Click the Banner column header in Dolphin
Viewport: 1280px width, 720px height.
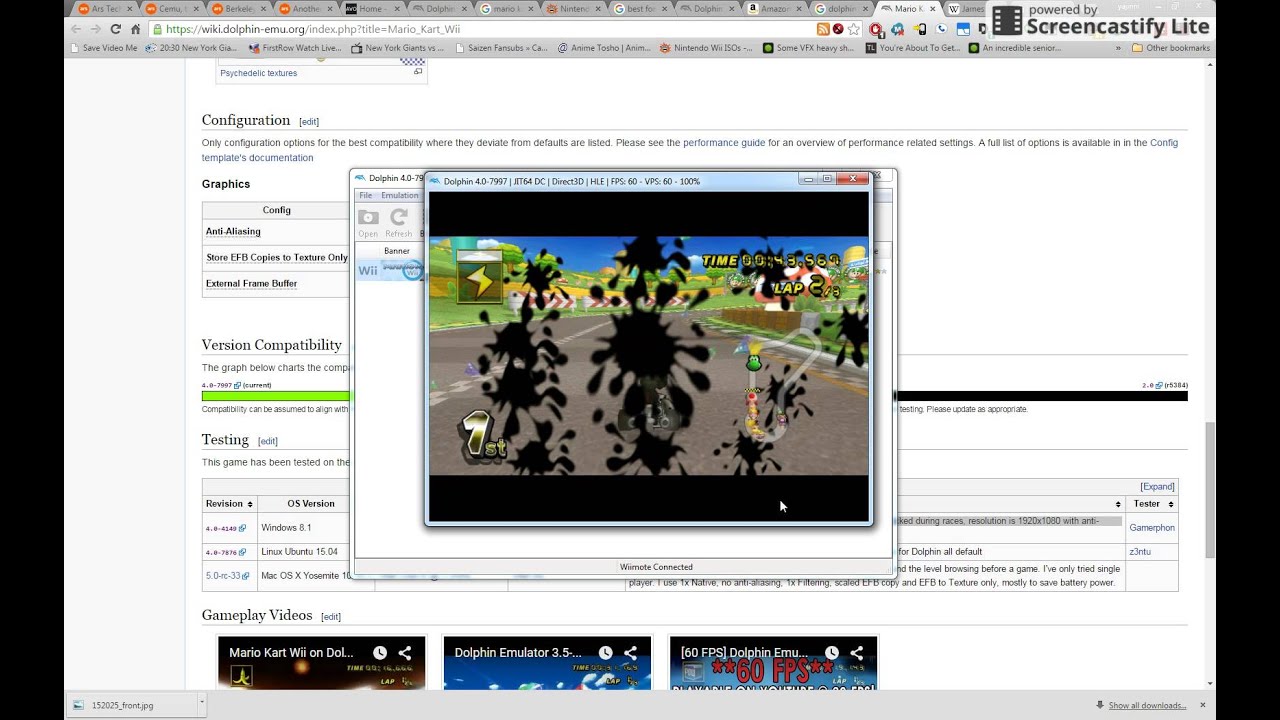click(397, 251)
